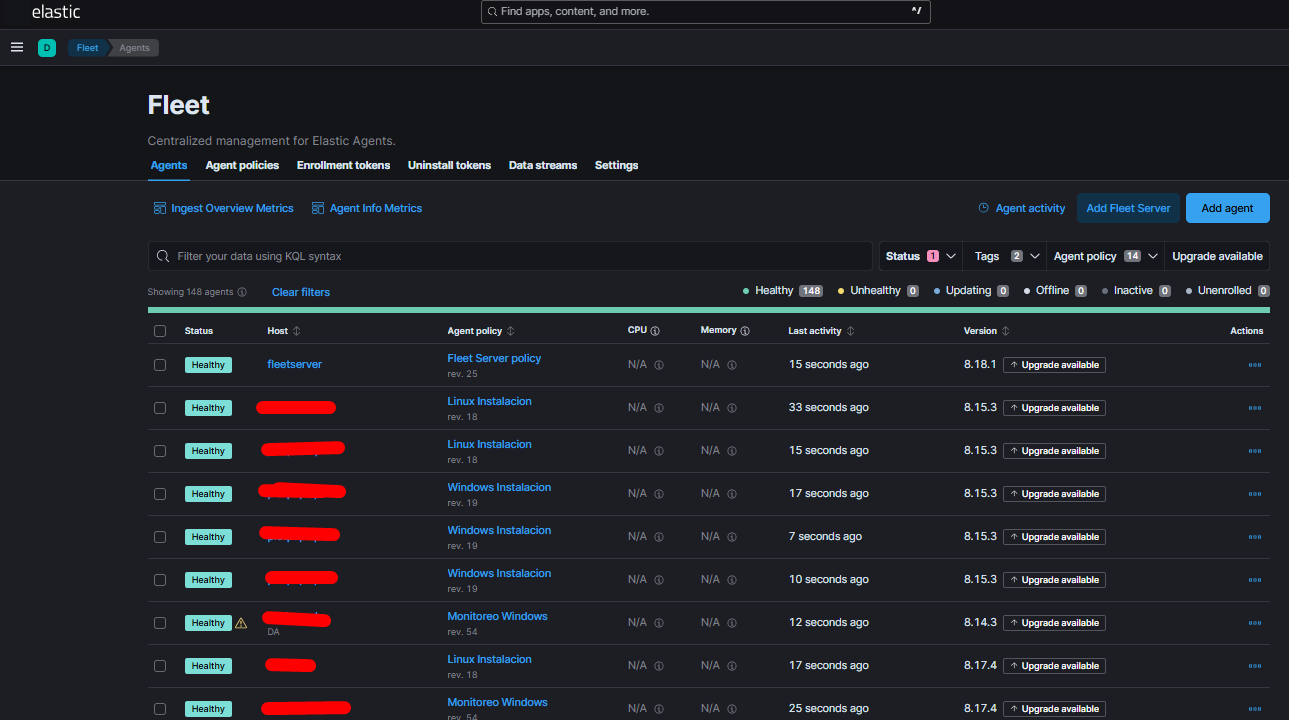The width and height of the screenshot is (1289, 720).
Task: Open actions menu for row active 10 seconds ago
Action: click(1255, 580)
